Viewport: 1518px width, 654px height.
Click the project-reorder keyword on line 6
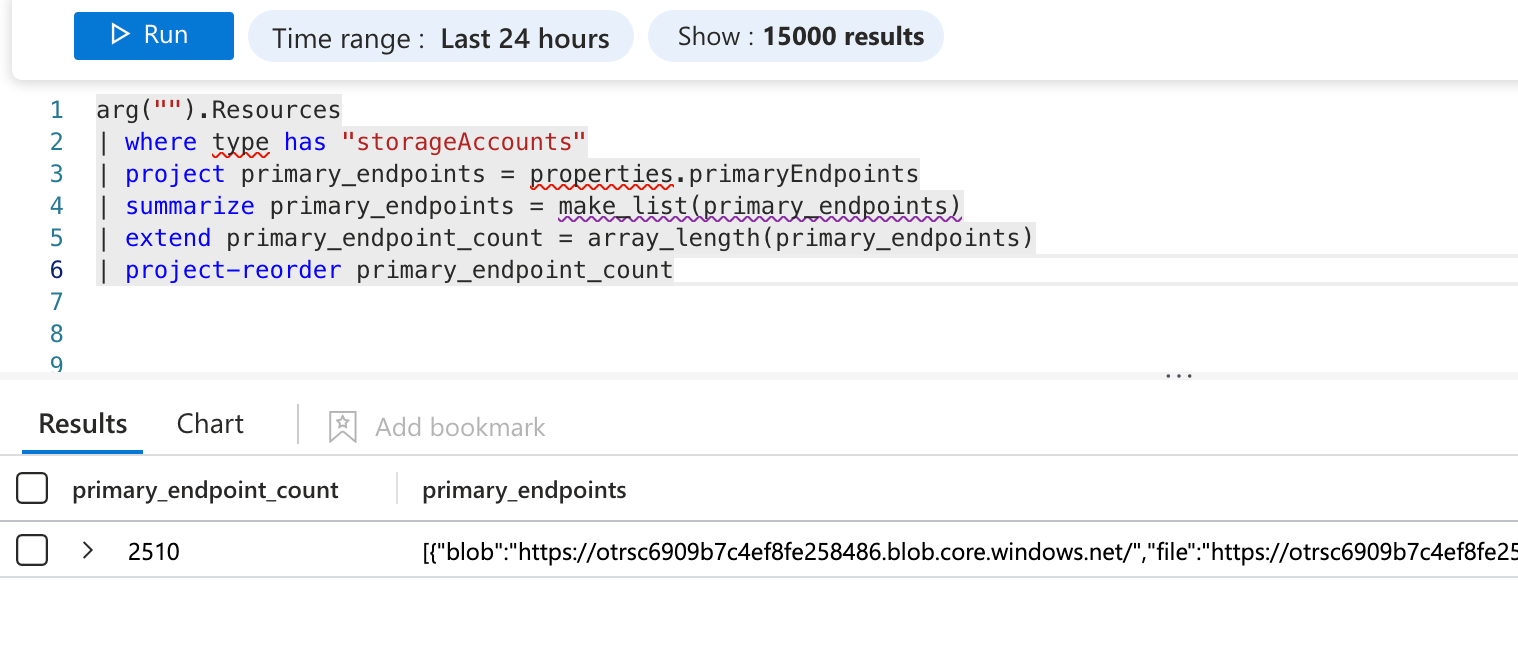click(x=233, y=270)
